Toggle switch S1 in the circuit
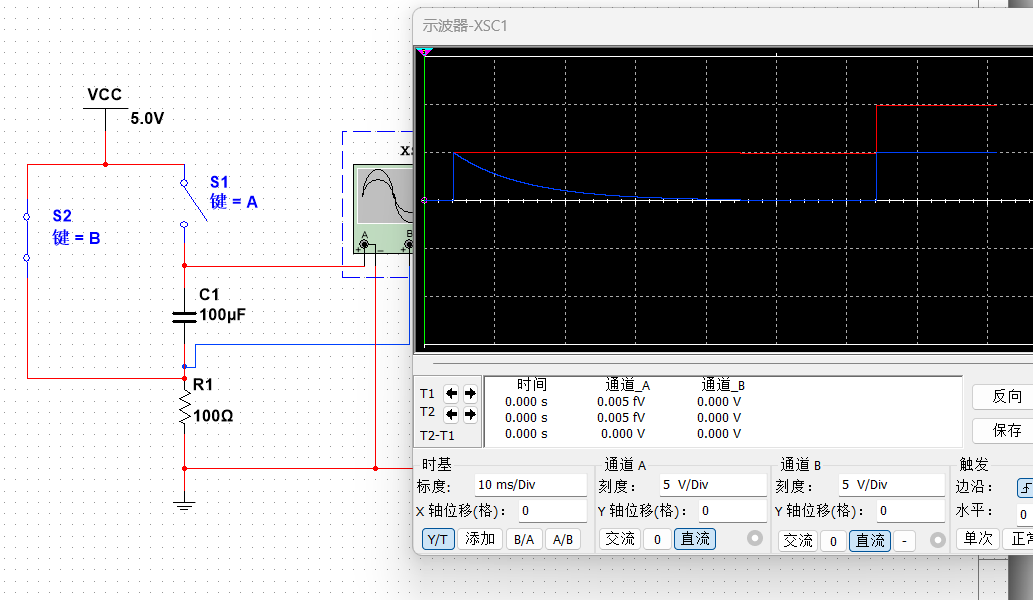The image size is (1033, 600). [194, 202]
